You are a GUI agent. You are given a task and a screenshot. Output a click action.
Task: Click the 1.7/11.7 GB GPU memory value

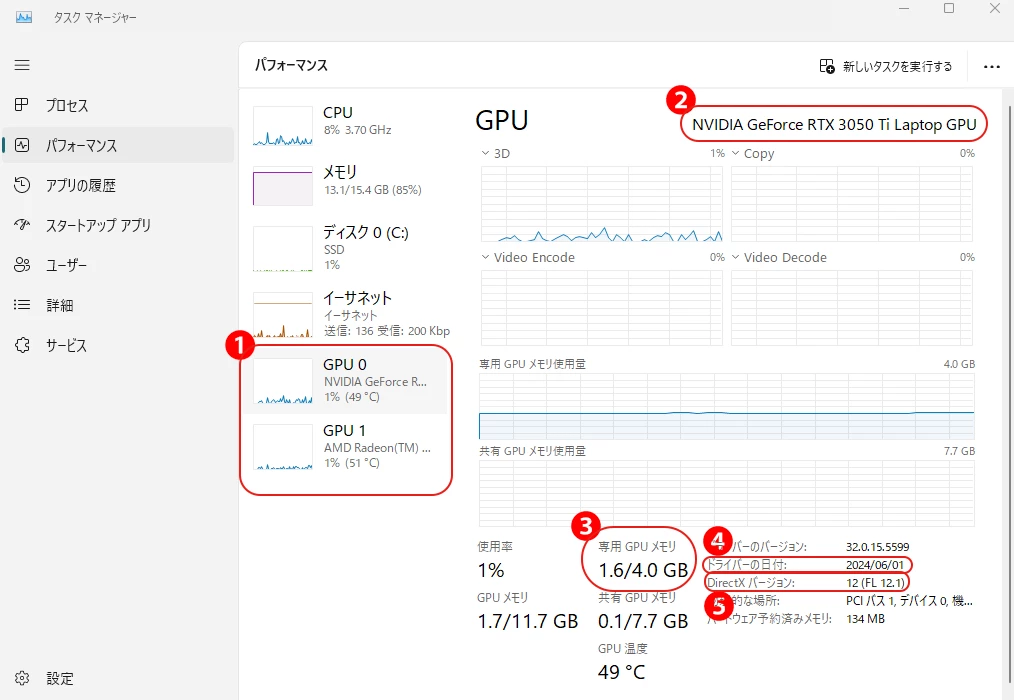tap(528, 621)
